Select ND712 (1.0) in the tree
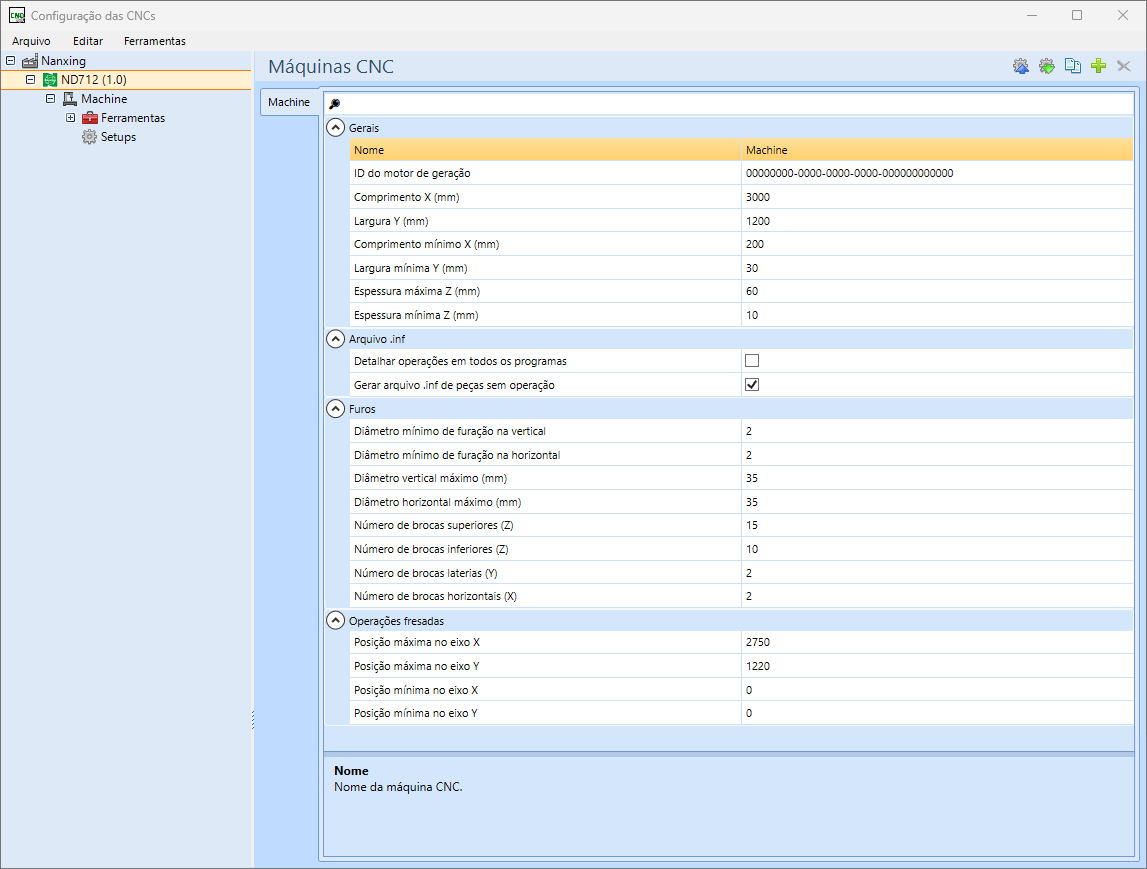 click(x=94, y=80)
